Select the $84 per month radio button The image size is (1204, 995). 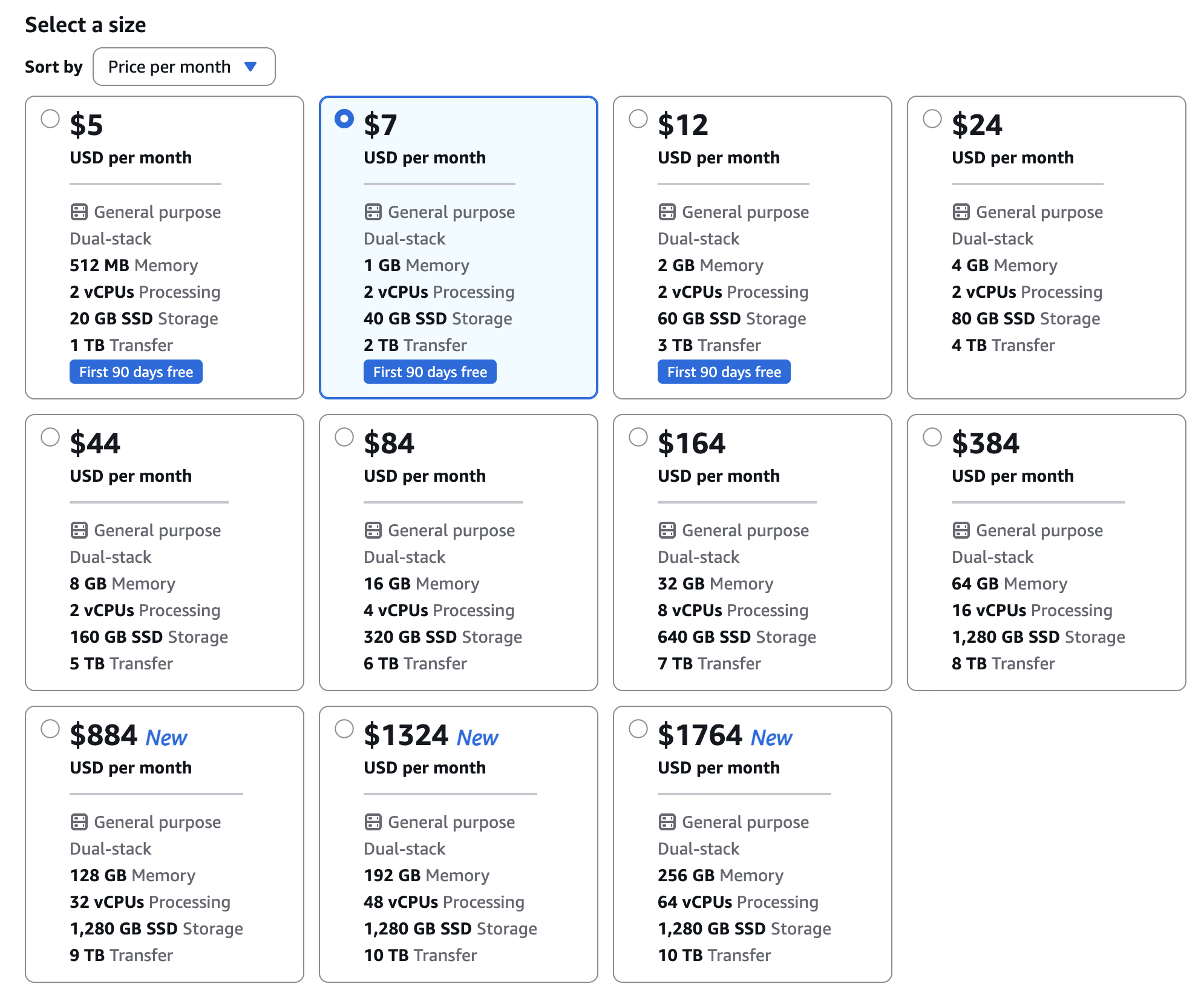pyautogui.click(x=344, y=437)
